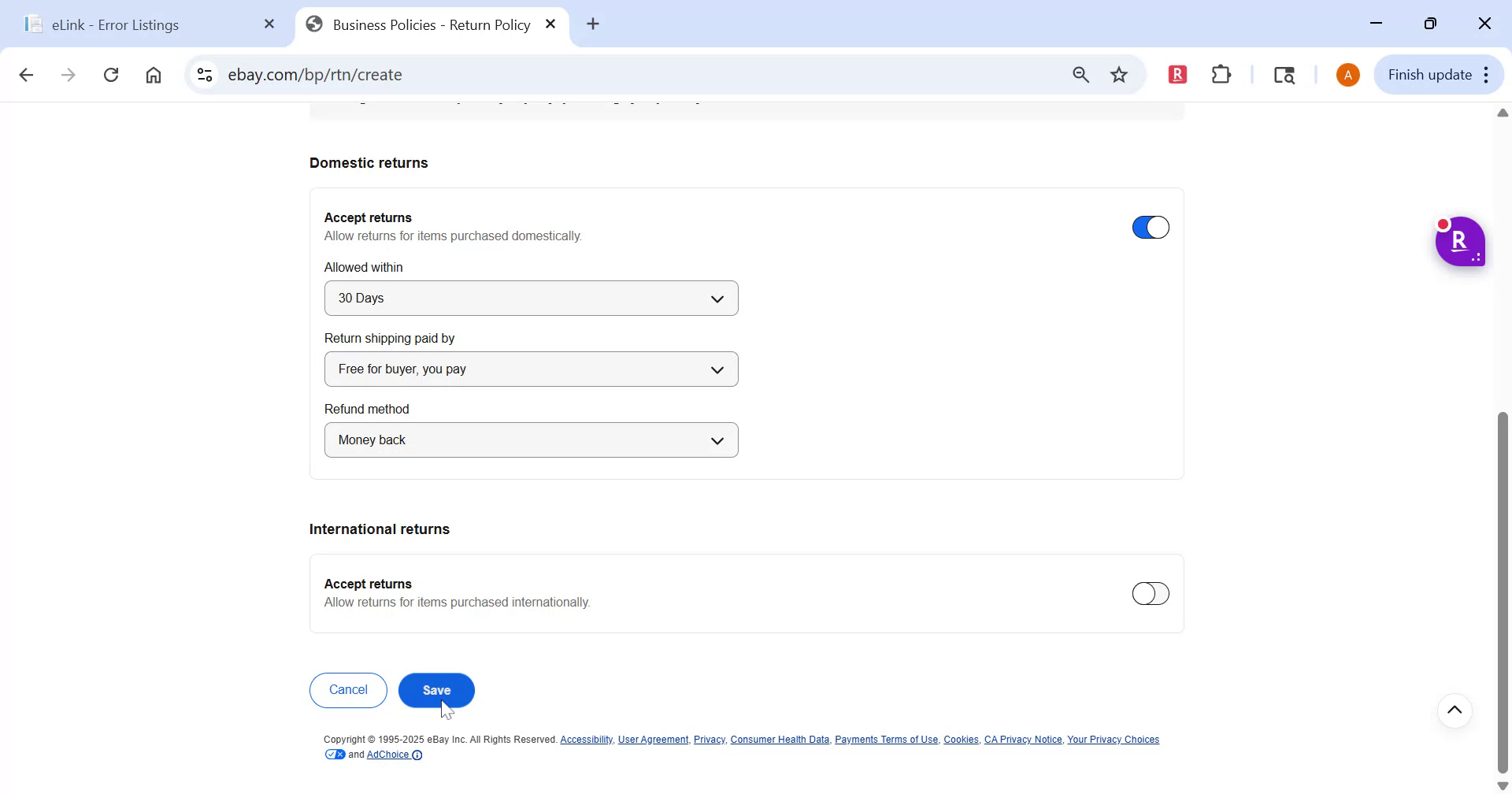1512x794 pixels.
Task: Open the User Agreement link
Action: pos(652,739)
